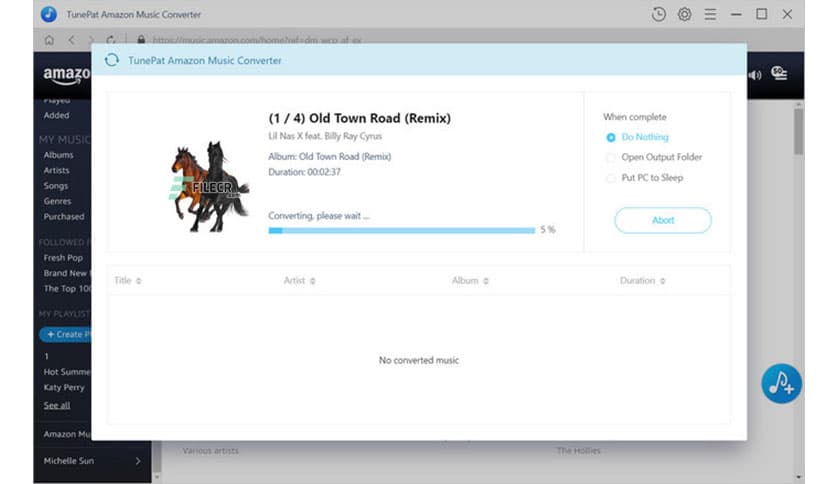Open the settings gear icon

[x=685, y=14]
